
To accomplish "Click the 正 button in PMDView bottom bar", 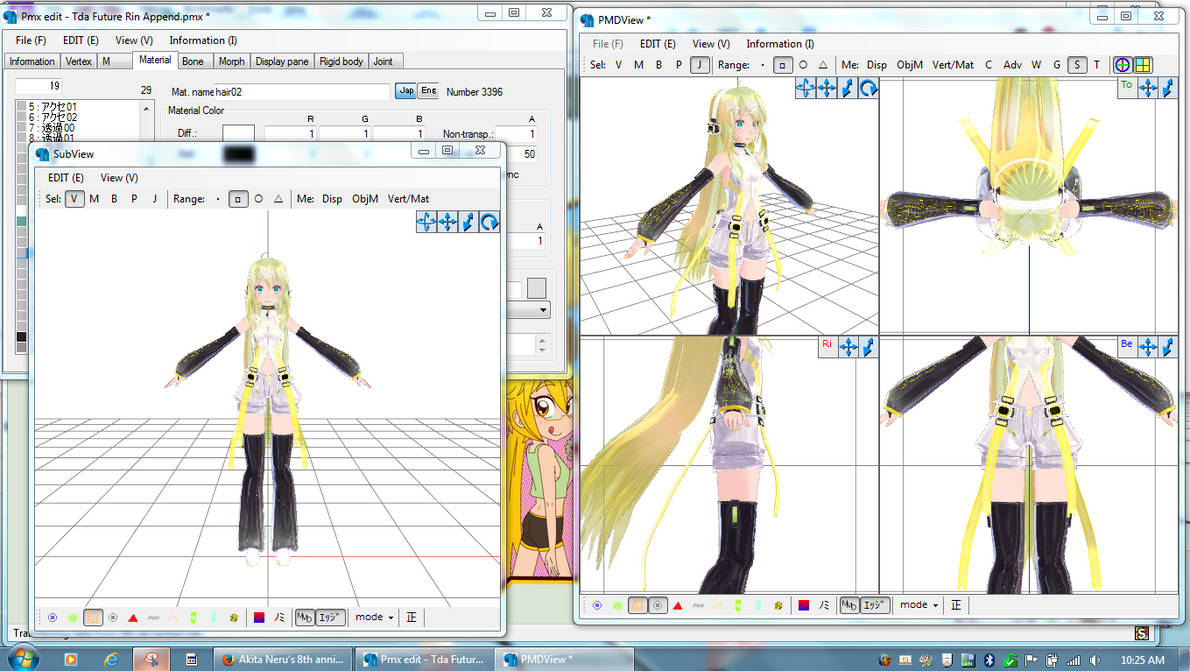I will coord(955,605).
